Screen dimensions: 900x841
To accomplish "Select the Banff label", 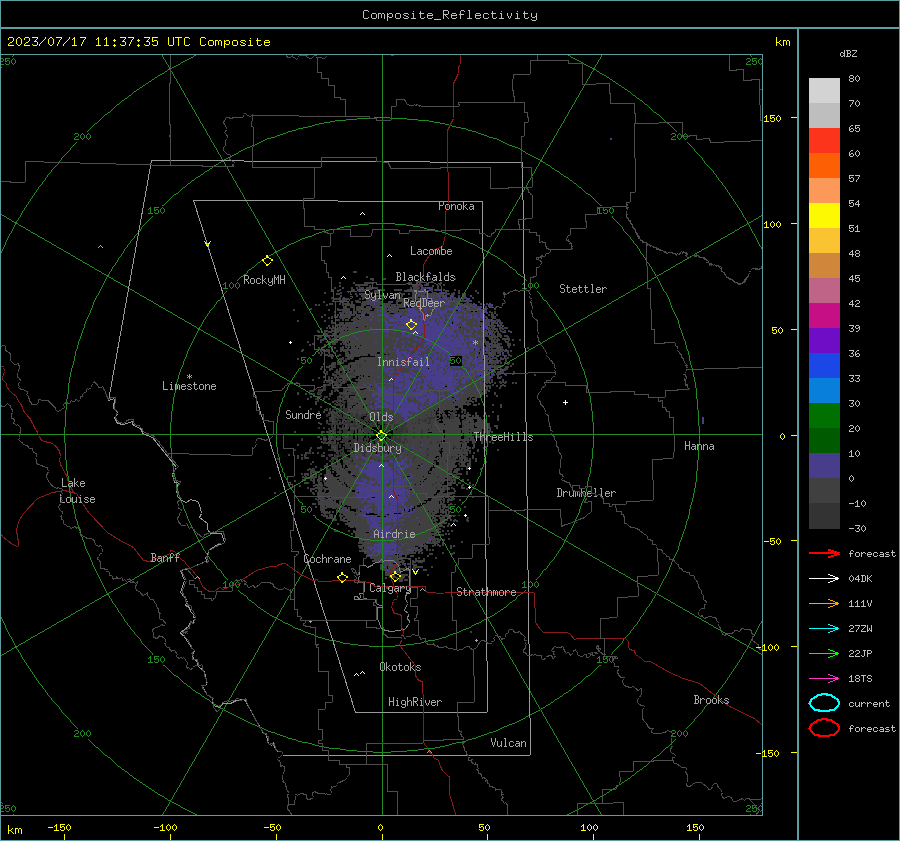I will tap(165, 558).
